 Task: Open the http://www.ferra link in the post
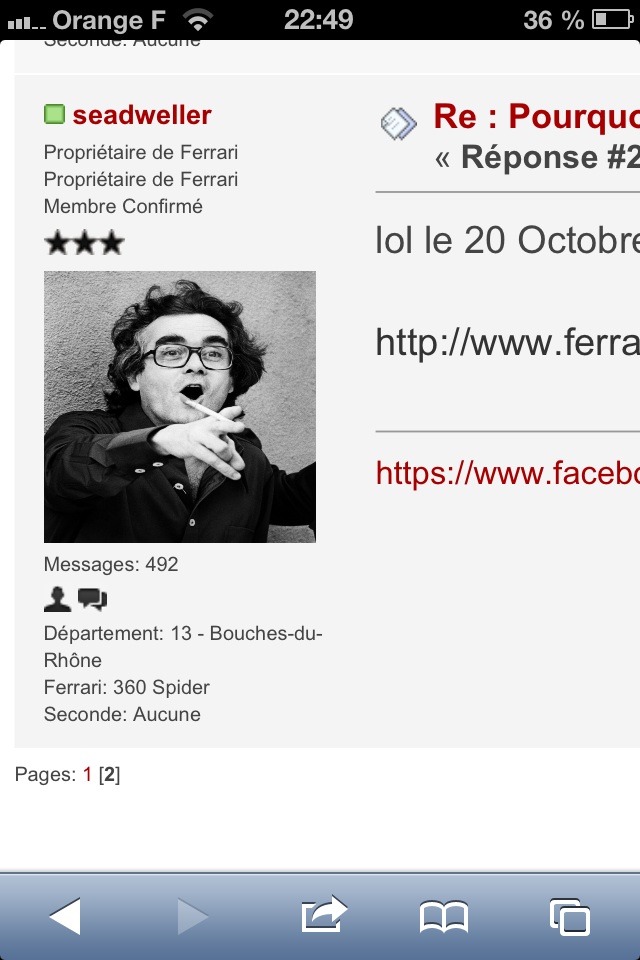coord(508,341)
